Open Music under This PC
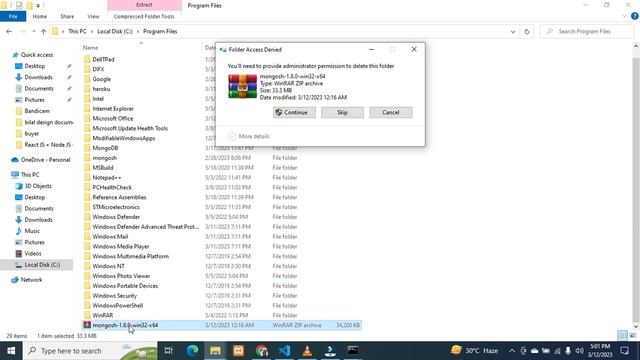 tap(32, 231)
